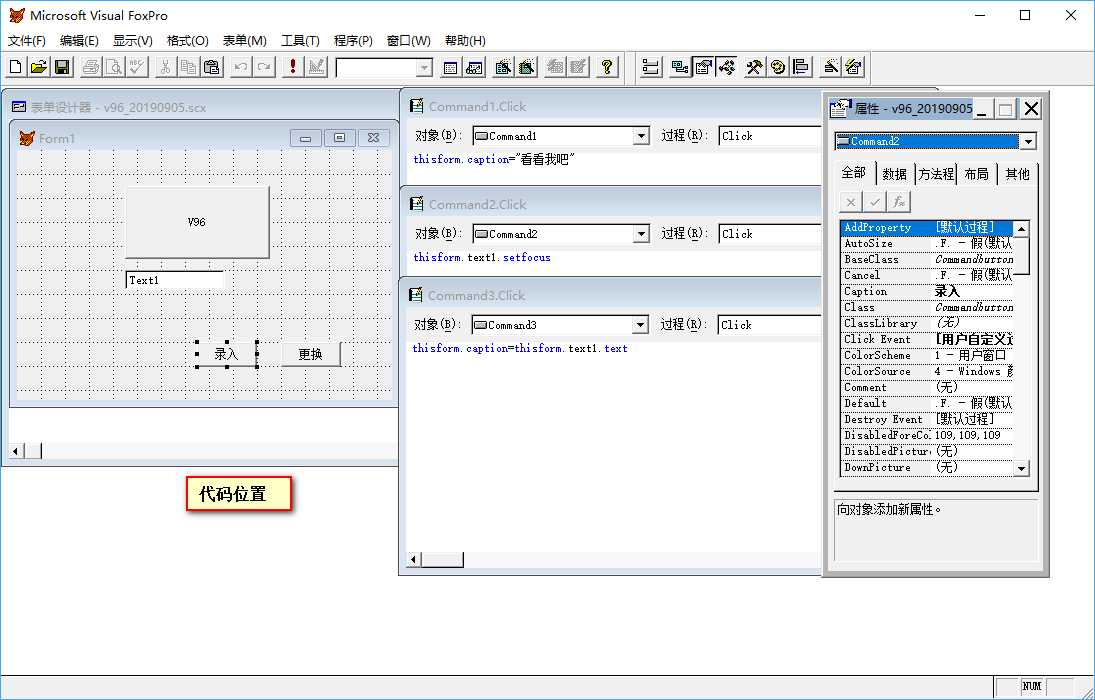Select the 录入 button on Form1
1095x700 pixels.
click(226, 354)
